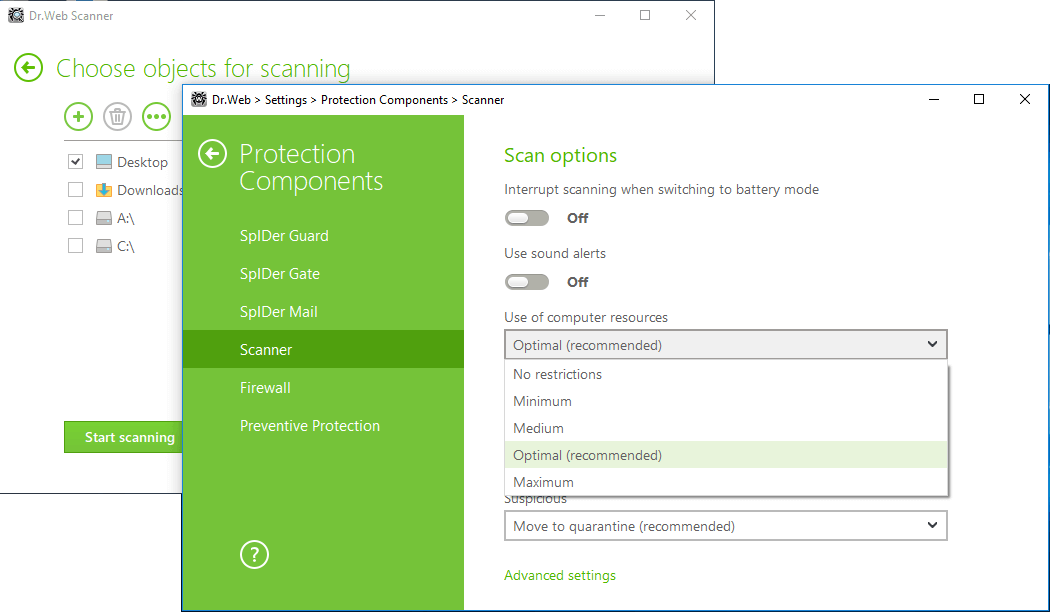Click the A:\ label in scan list
1050x612 pixels.
(126, 218)
